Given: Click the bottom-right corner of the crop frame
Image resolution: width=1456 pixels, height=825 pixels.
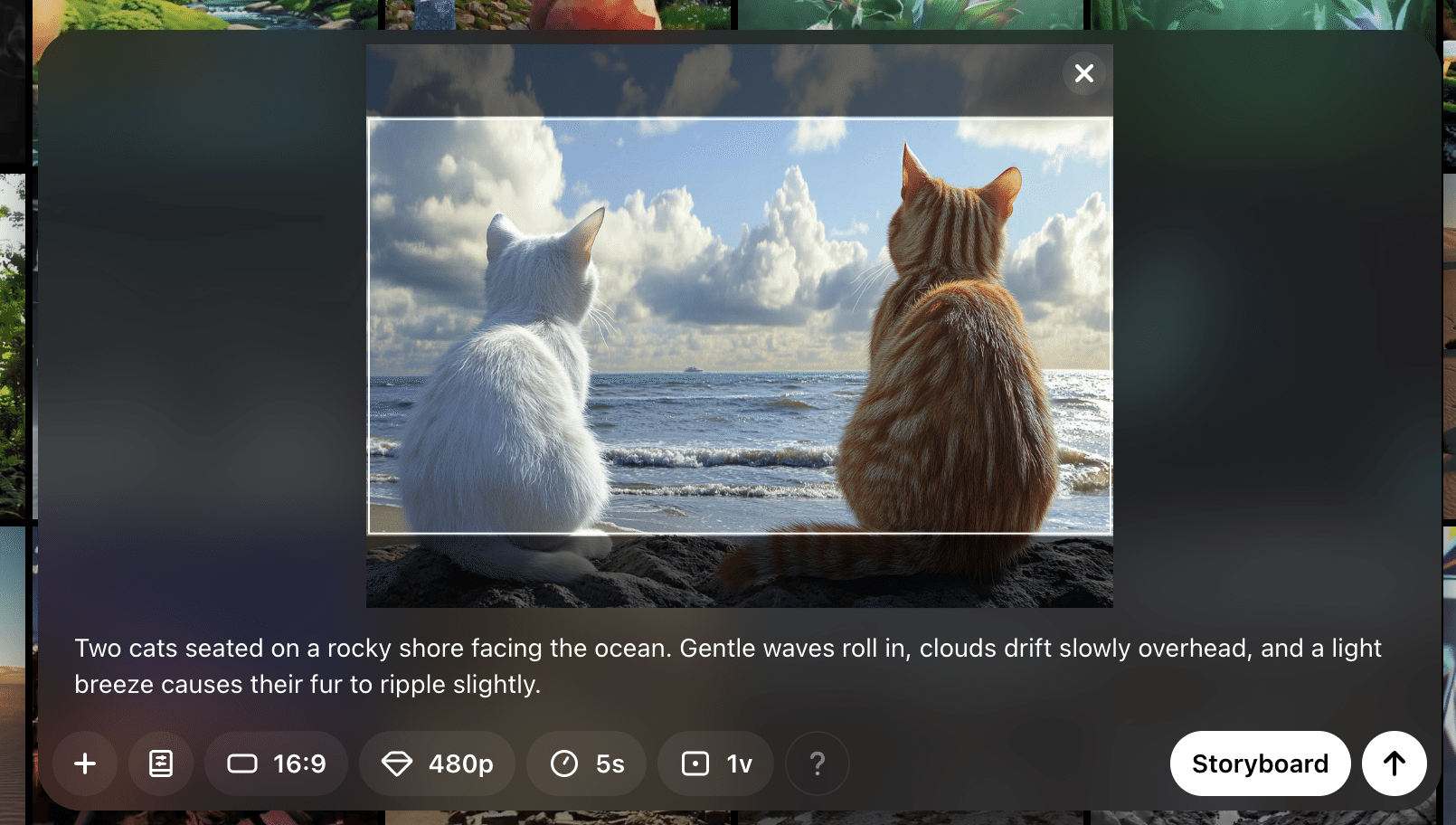Looking at the screenshot, I should tap(1111, 533).
